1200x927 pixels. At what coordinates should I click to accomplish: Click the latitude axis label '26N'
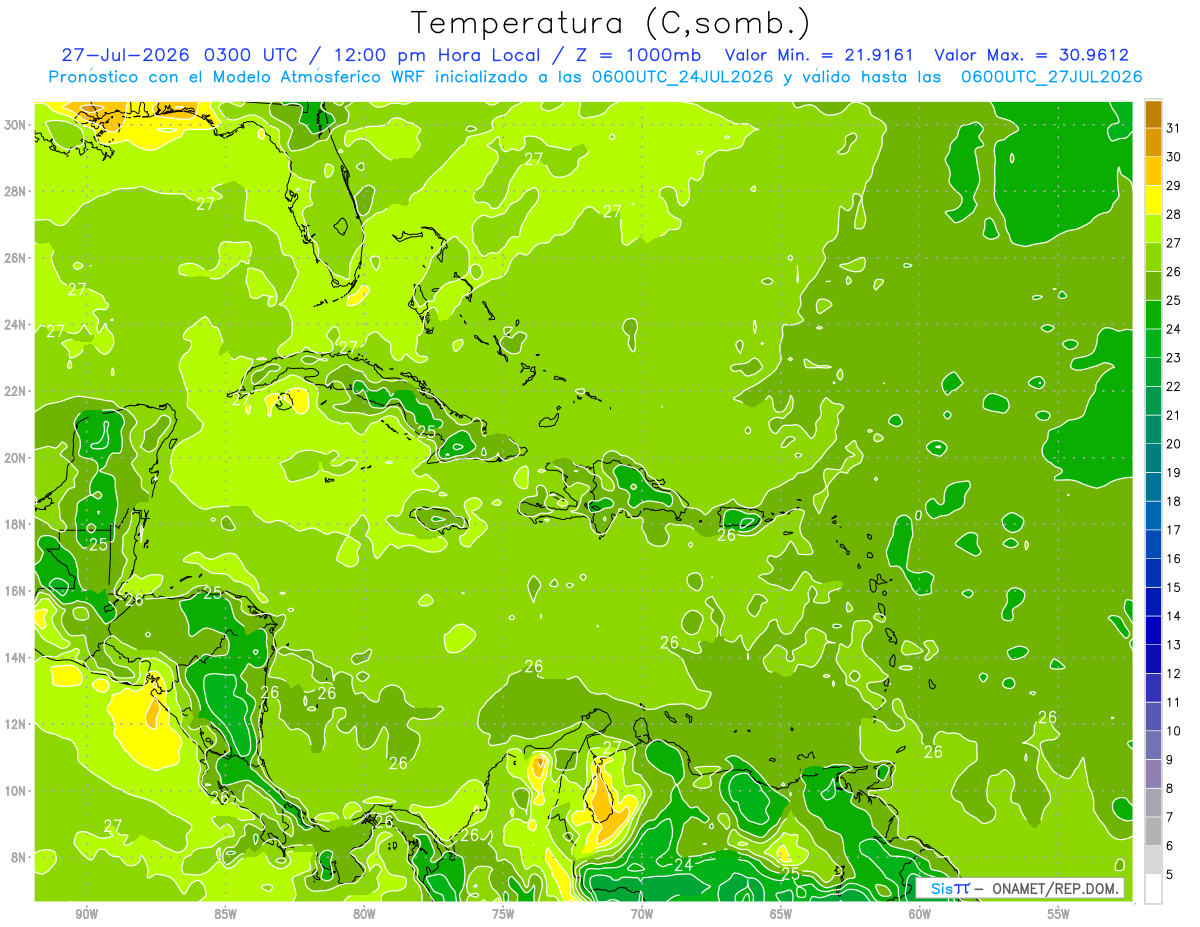[x=17, y=257]
